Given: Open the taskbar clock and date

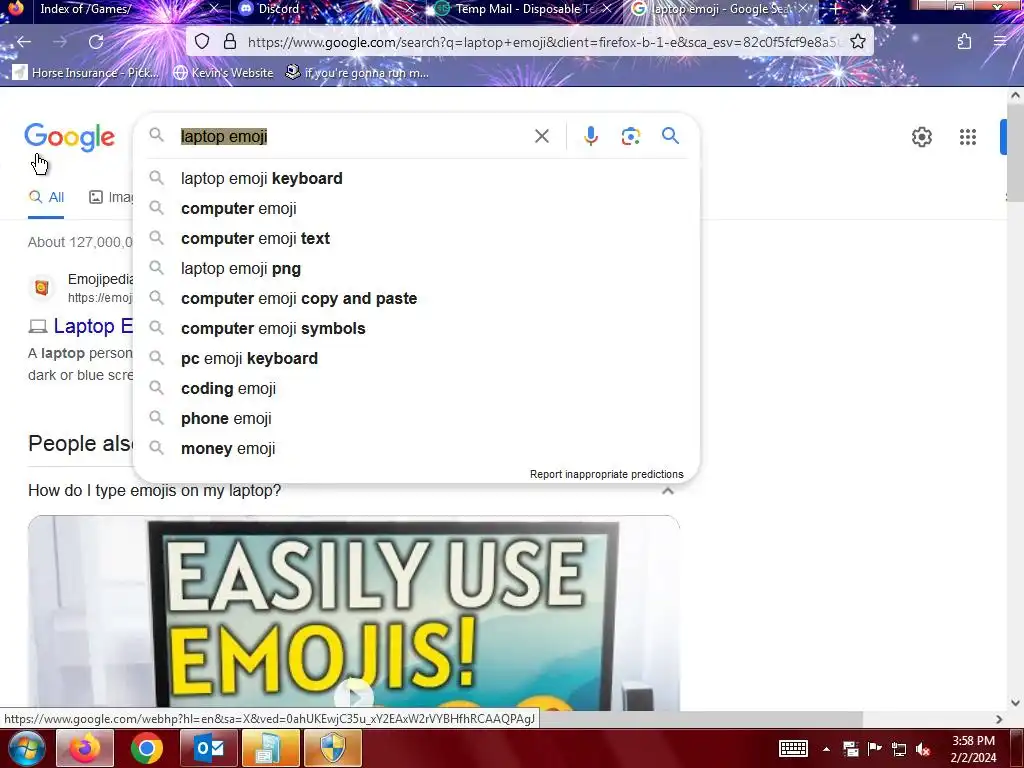Looking at the screenshot, I should click(x=973, y=749).
